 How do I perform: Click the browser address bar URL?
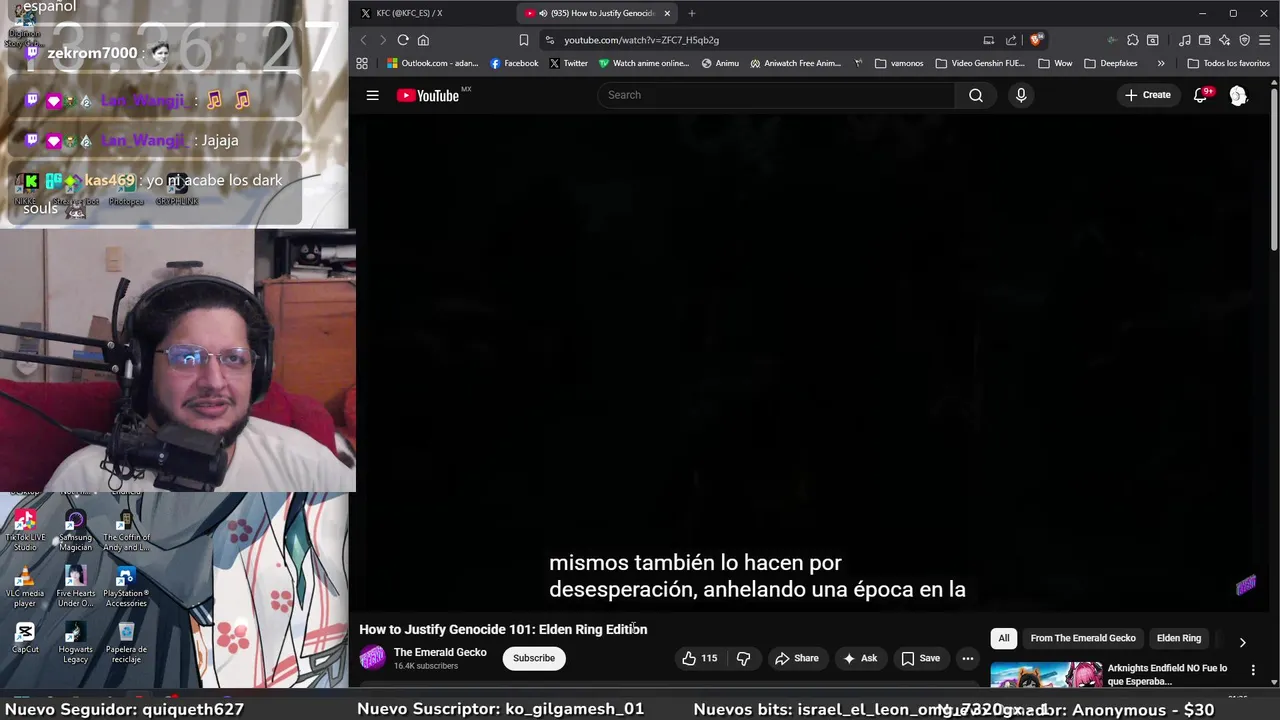pos(641,40)
